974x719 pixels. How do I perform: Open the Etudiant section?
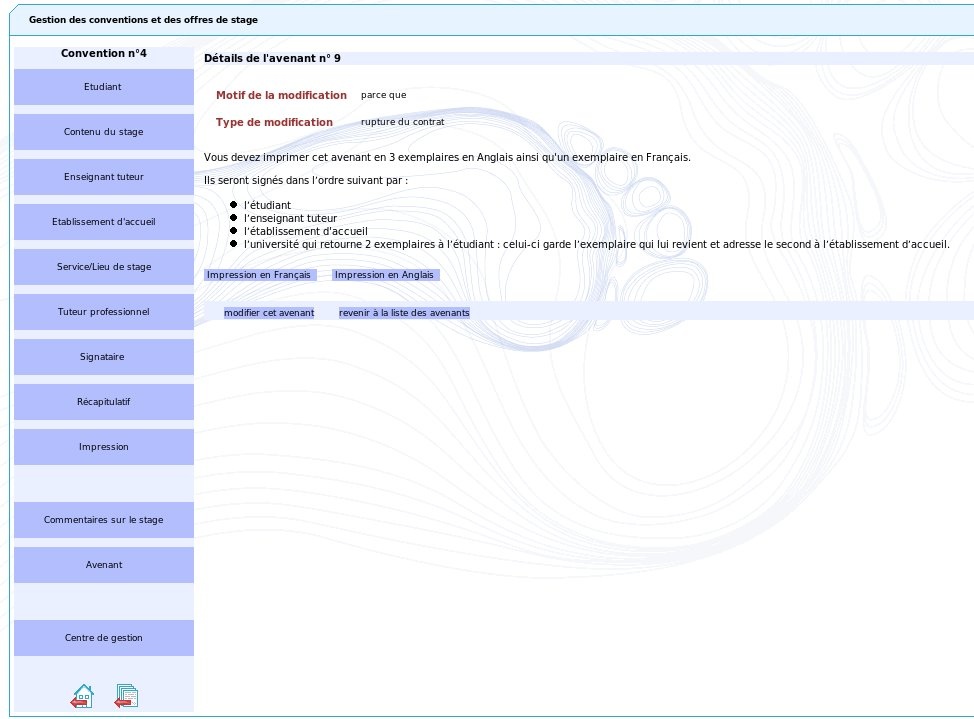point(103,87)
